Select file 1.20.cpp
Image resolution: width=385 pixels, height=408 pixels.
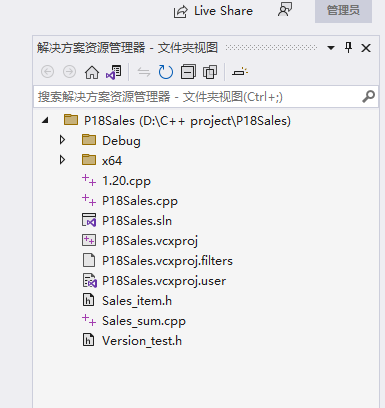(x=126, y=181)
